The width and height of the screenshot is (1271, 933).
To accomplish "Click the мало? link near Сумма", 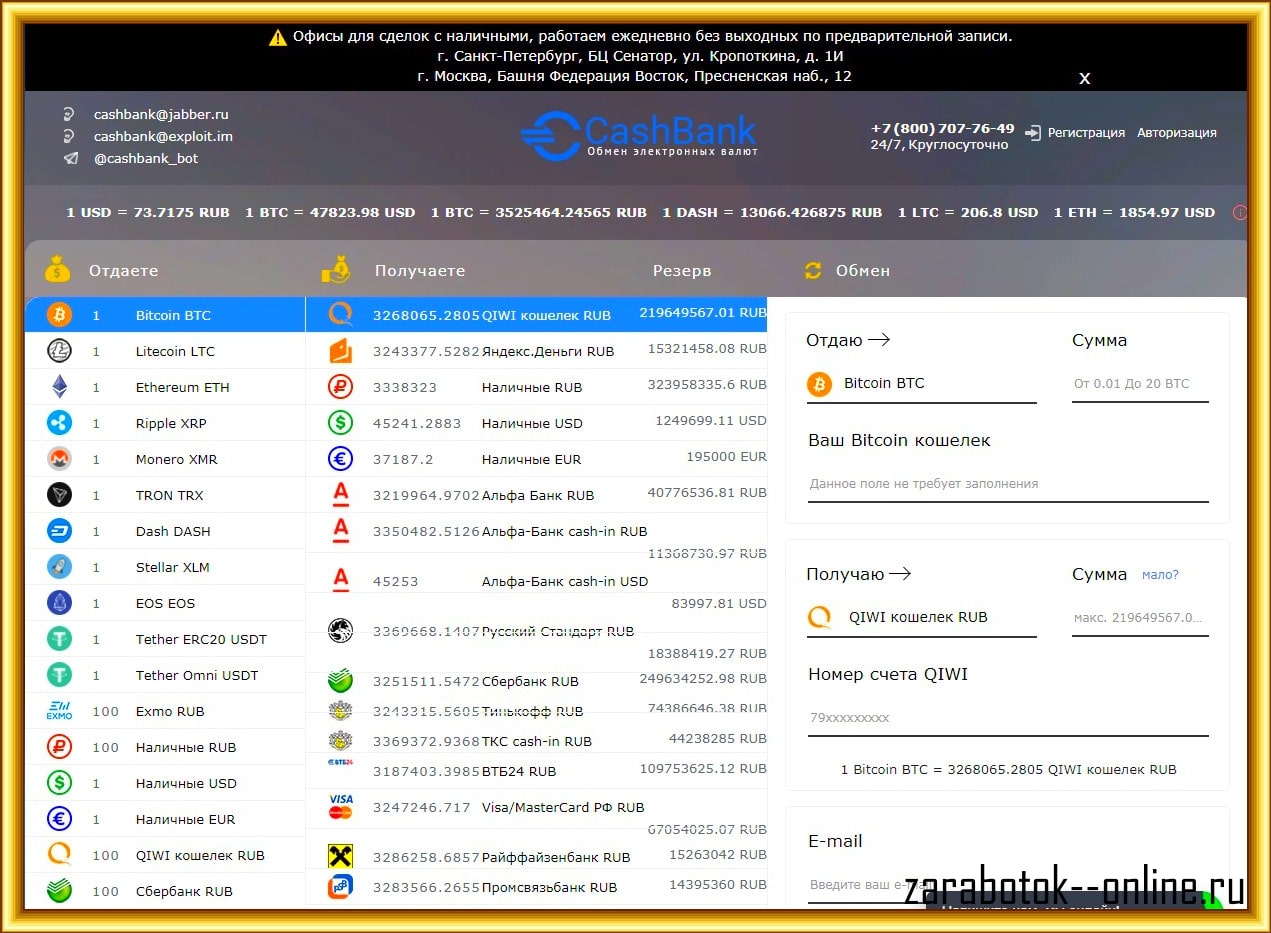I will point(1160,575).
